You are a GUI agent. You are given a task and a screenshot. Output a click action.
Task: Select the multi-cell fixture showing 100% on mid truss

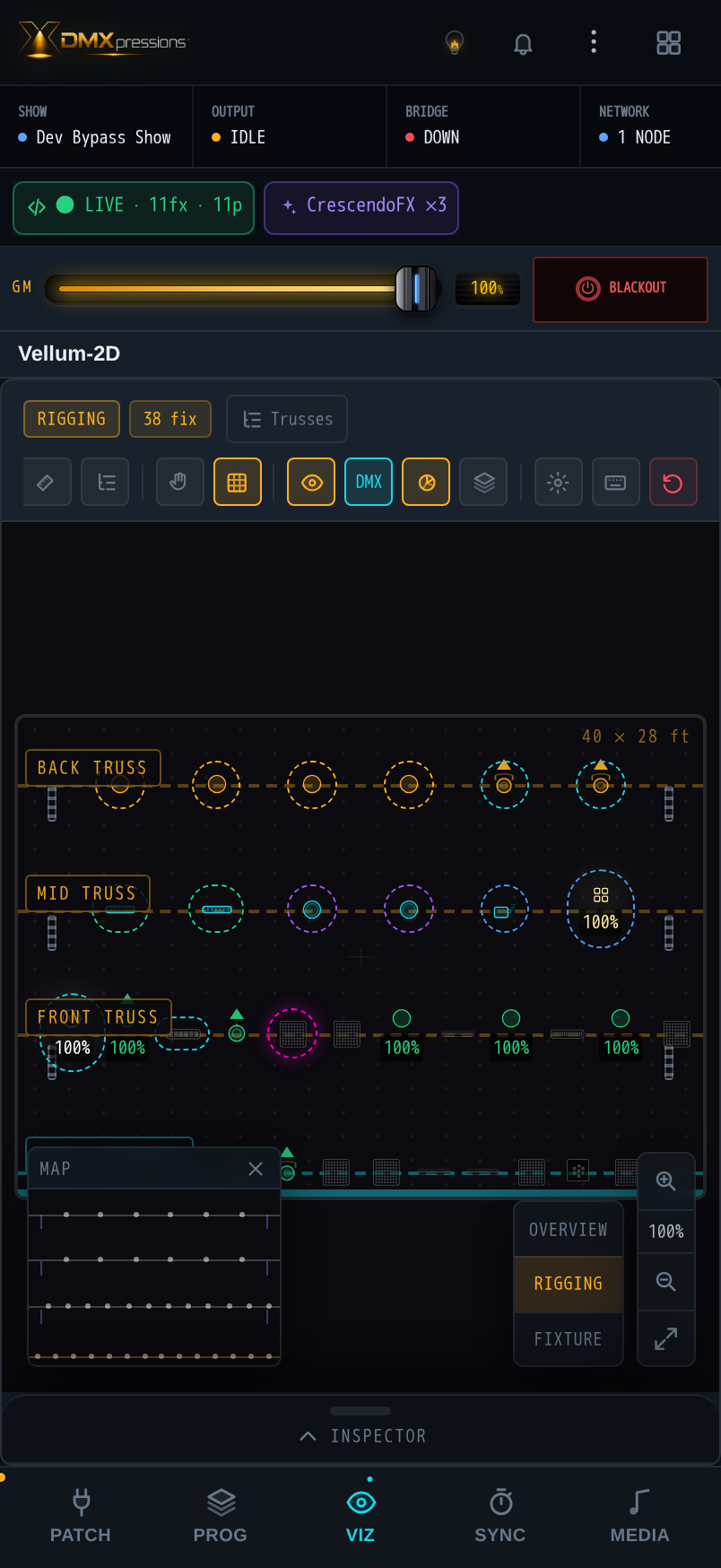click(601, 909)
